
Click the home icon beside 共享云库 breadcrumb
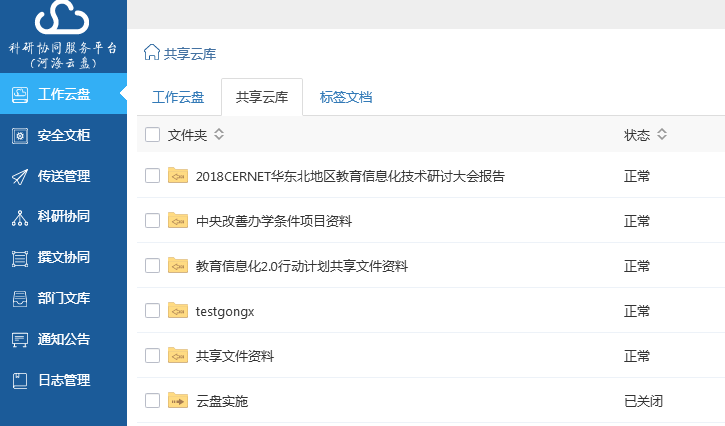tap(152, 53)
